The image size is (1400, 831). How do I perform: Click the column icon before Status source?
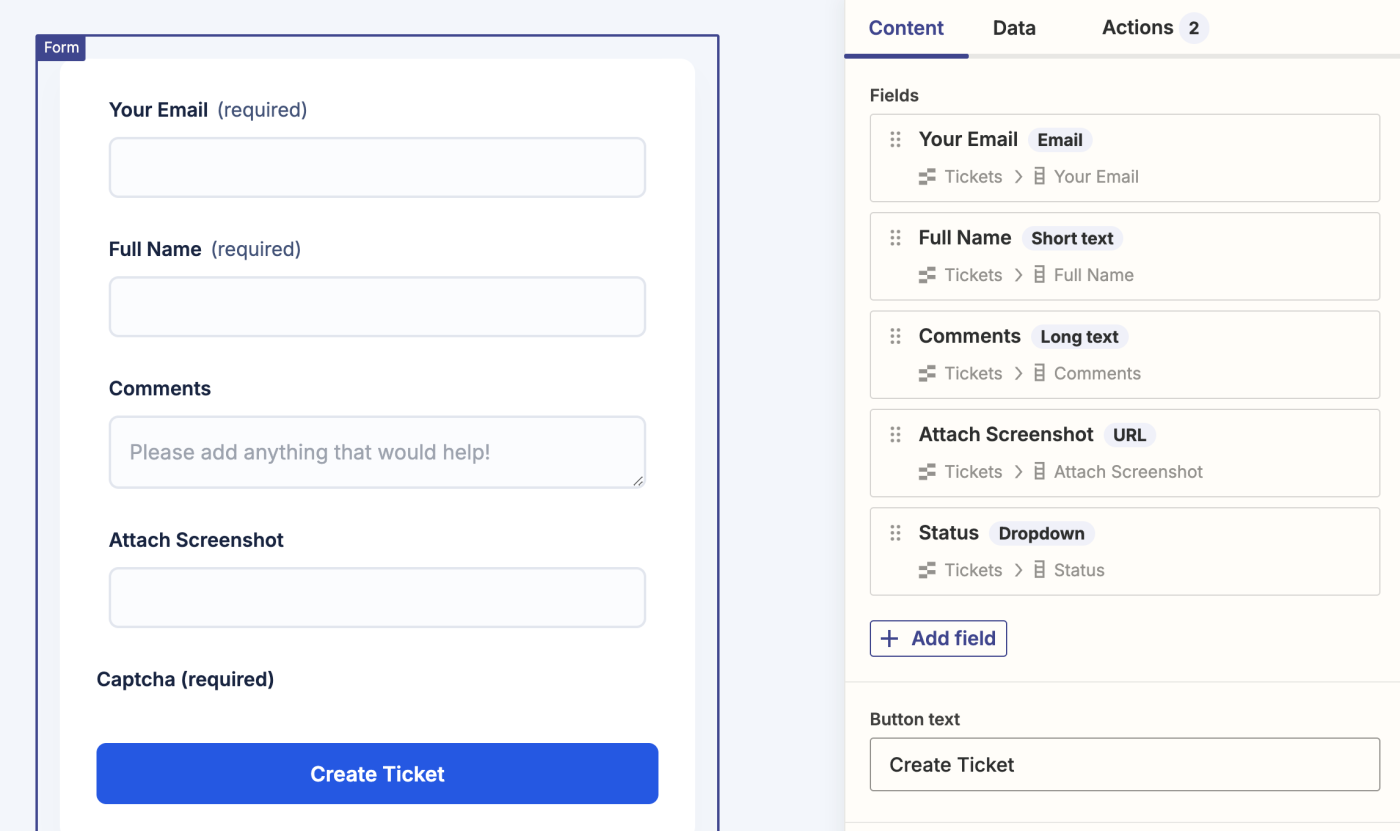(1040, 571)
